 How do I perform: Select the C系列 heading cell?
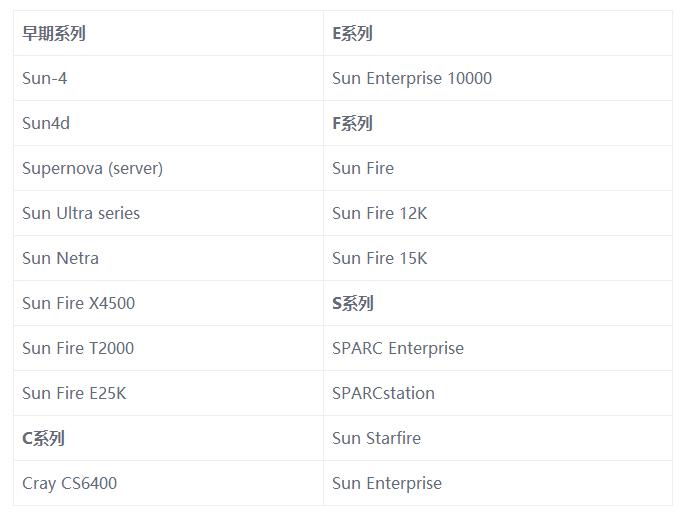[x=43, y=438]
